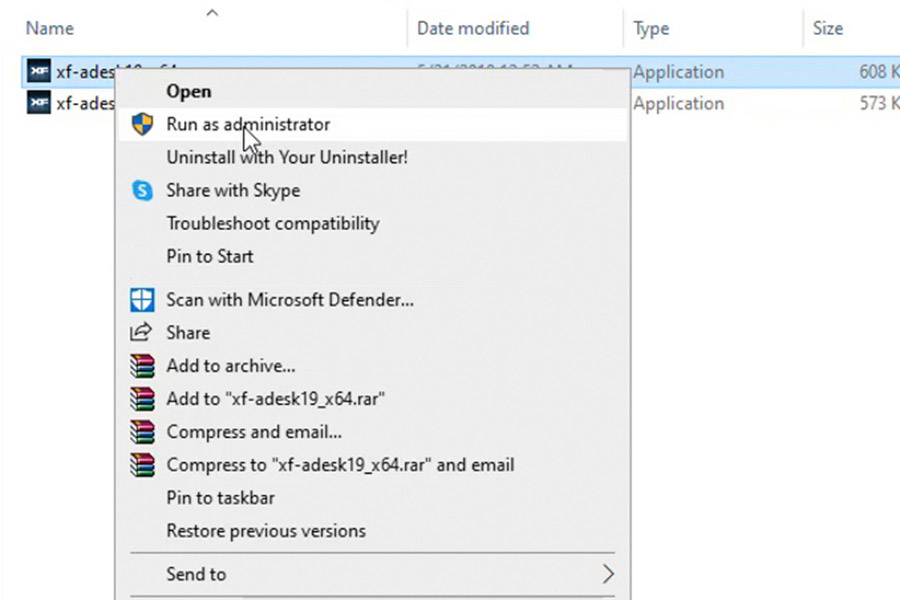
Task: Click the WinRAR icon beside Add to archive
Action: point(142,366)
